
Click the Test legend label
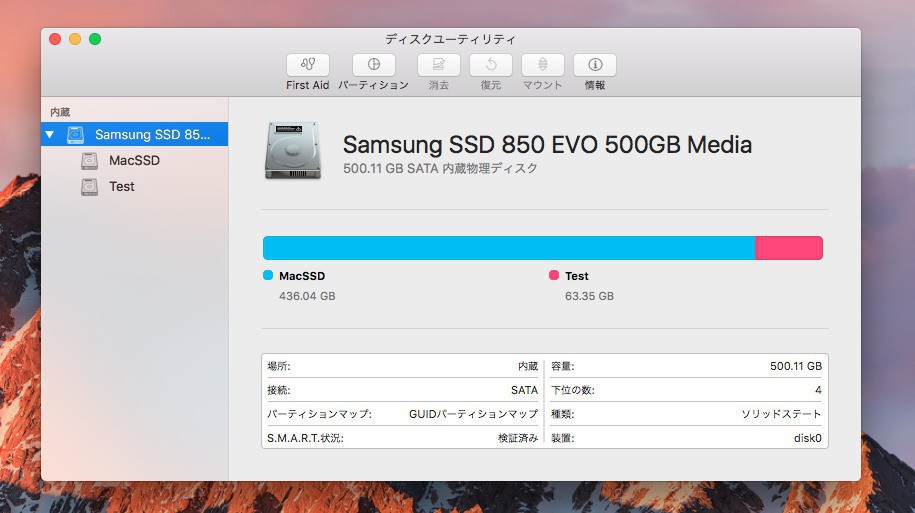tap(577, 276)
